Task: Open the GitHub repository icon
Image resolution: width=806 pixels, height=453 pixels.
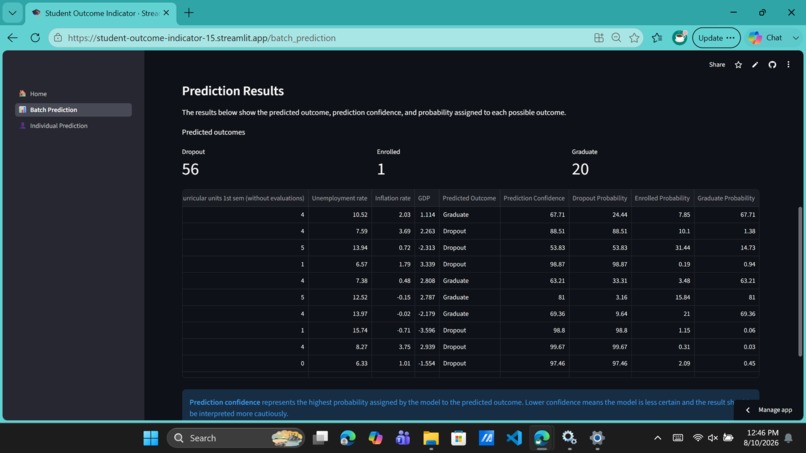Action: click(x=772, y=65)
